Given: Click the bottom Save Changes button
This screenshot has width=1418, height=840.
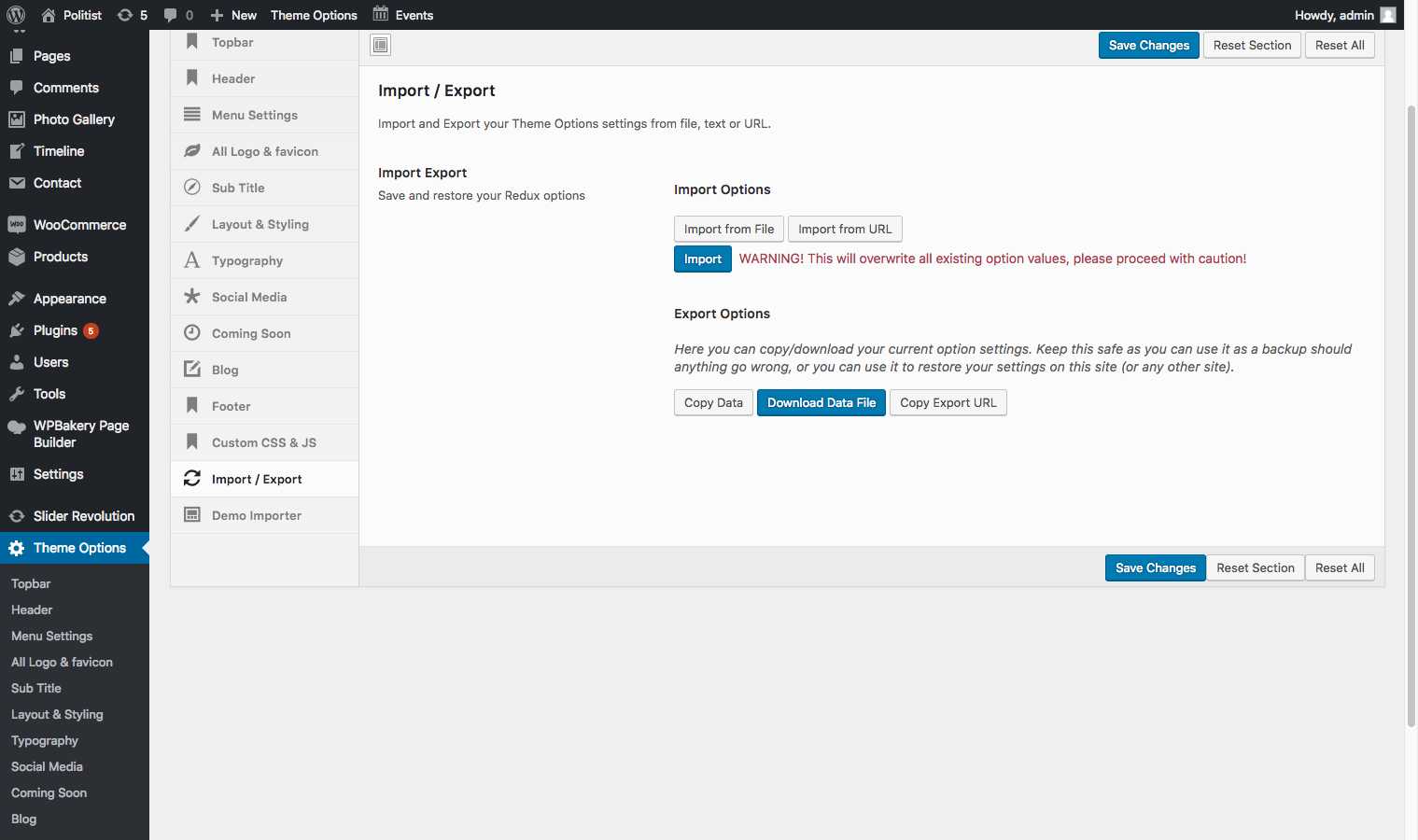Looking at the screenshot, I should pyautogui.click(x=1156, y=567).
